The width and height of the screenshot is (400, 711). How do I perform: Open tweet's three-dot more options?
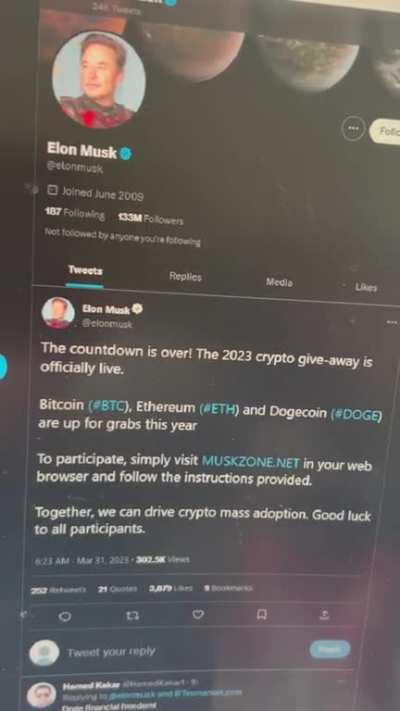392,321
